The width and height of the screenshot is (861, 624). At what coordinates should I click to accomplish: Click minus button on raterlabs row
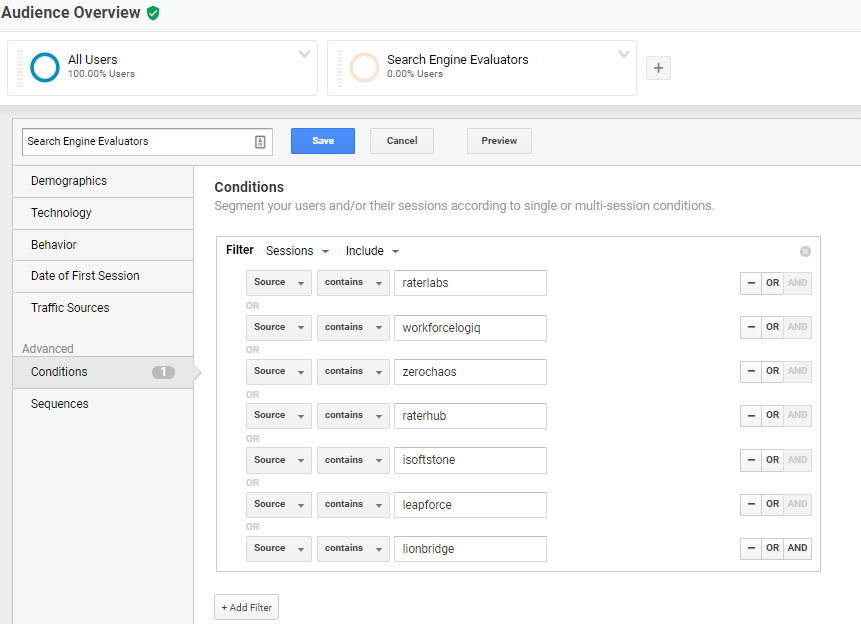(750, 283)
